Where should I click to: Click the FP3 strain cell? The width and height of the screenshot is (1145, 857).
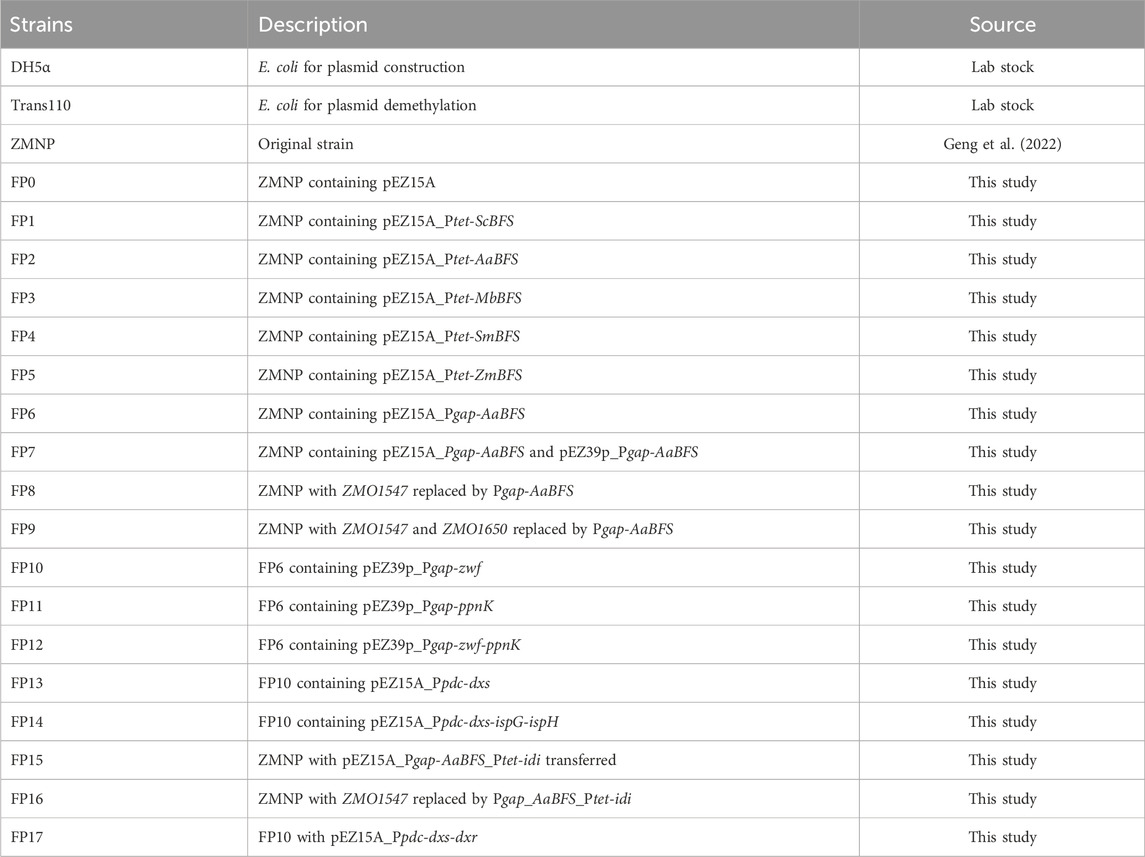[123, 298]
